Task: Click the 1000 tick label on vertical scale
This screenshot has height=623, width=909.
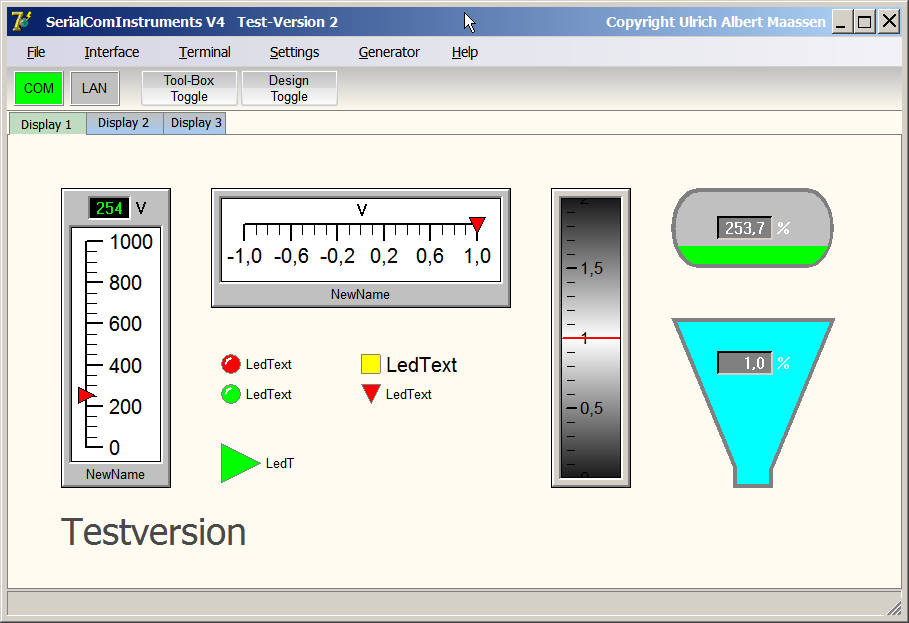Action: coord(131,242)
